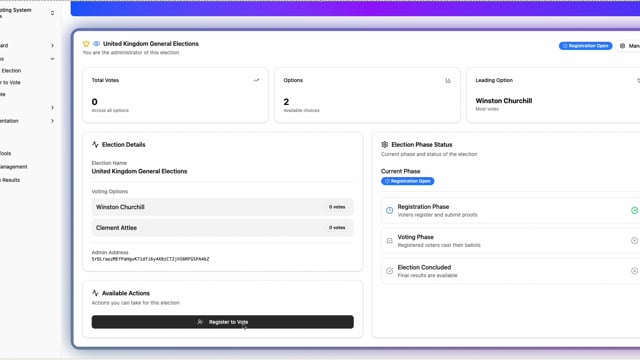Screen dimensions: 640x360
Task: Toggle the sidebar header Voting System switcher
Action: pos(52,13)
